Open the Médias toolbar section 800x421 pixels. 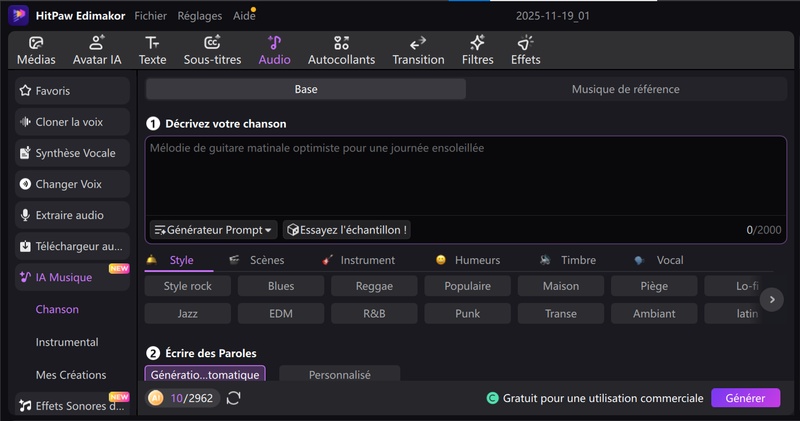click(36, 50)
